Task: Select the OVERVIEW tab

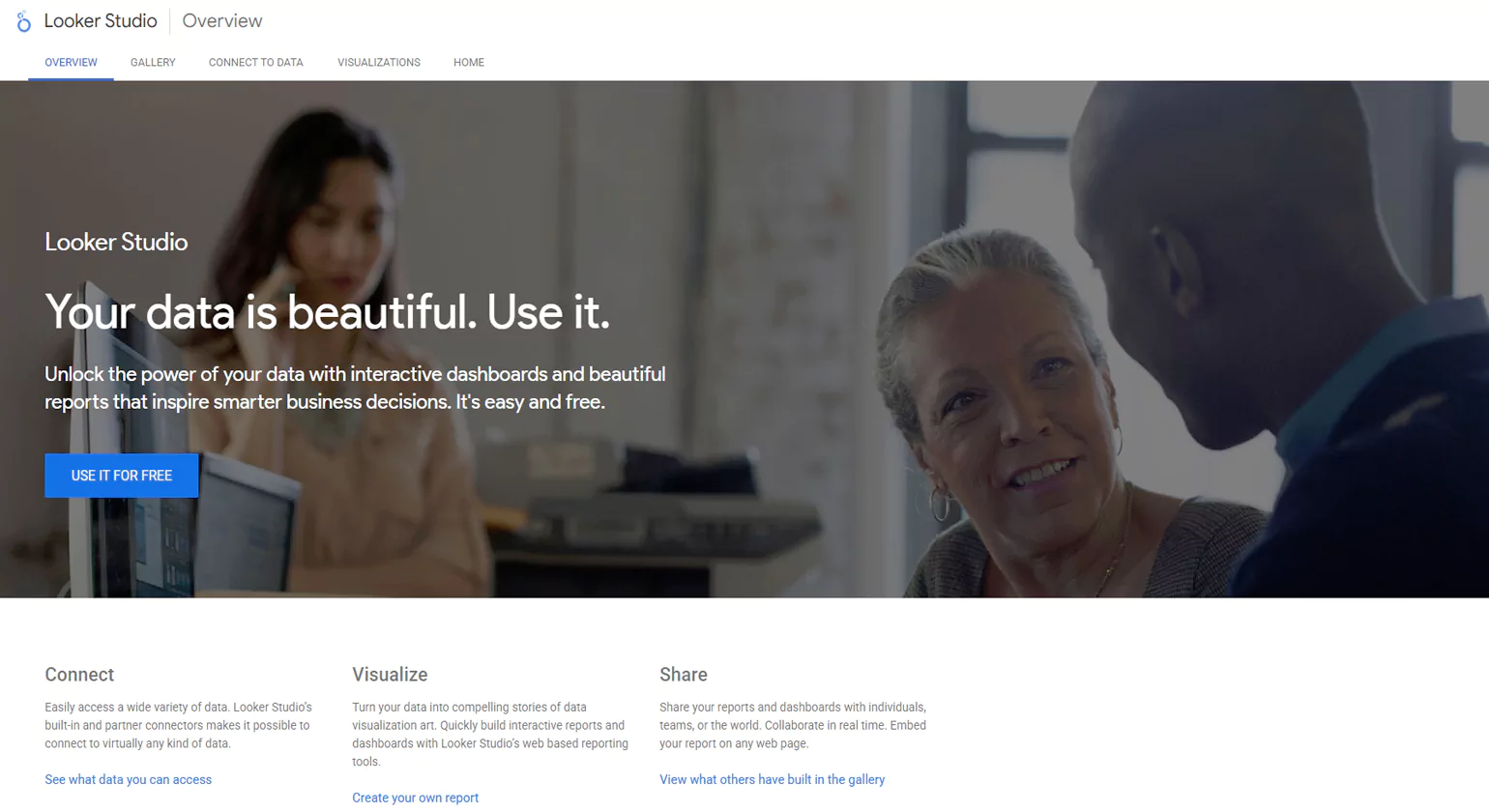Action: [71, 63]
